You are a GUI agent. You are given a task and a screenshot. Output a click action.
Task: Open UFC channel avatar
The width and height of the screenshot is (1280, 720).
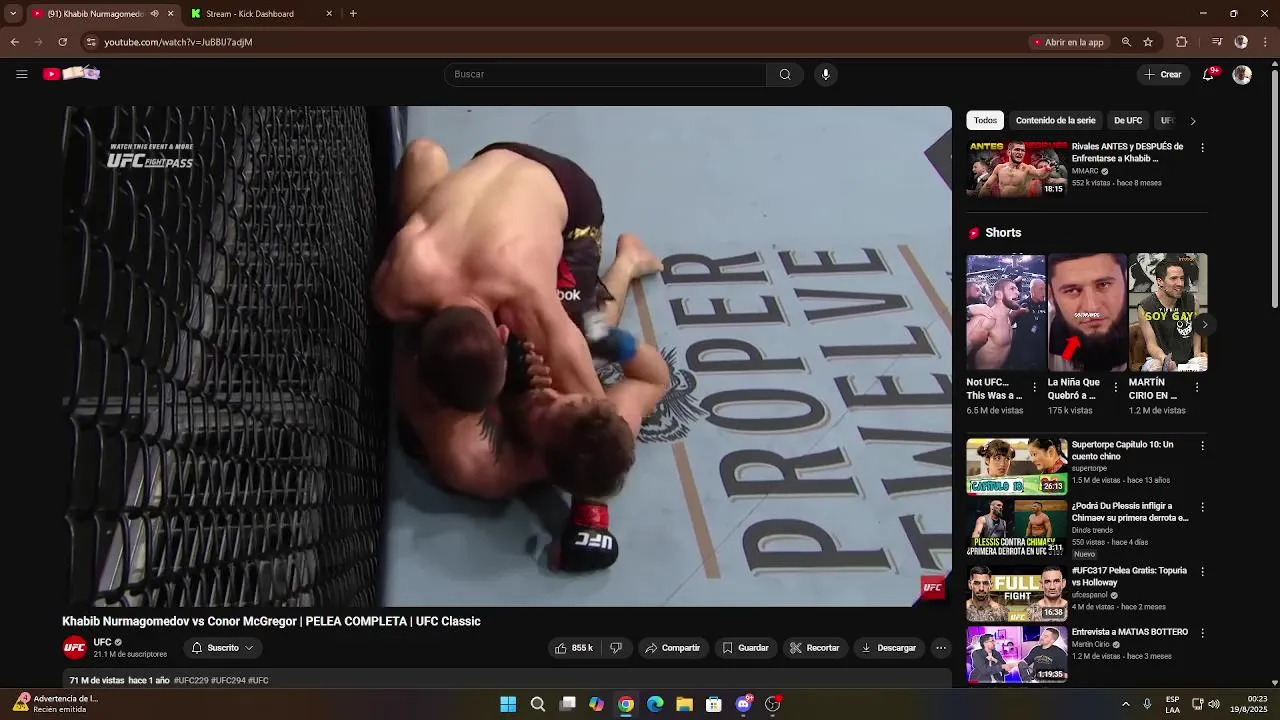tap(75, 648)
